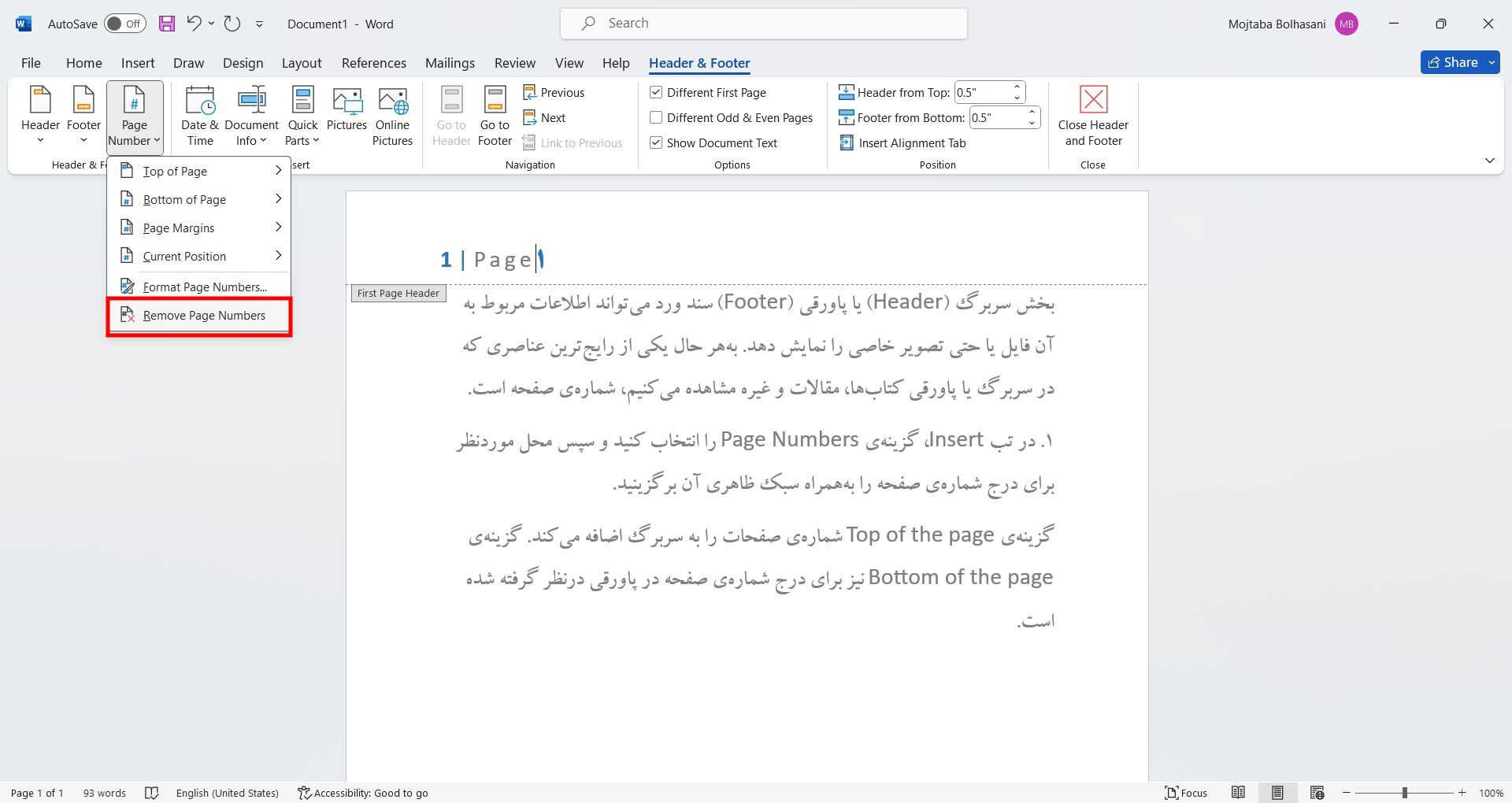Switch to Web Layout view
The width and height of the screenshot is (1512, 803).
(x=1317, y=793)
